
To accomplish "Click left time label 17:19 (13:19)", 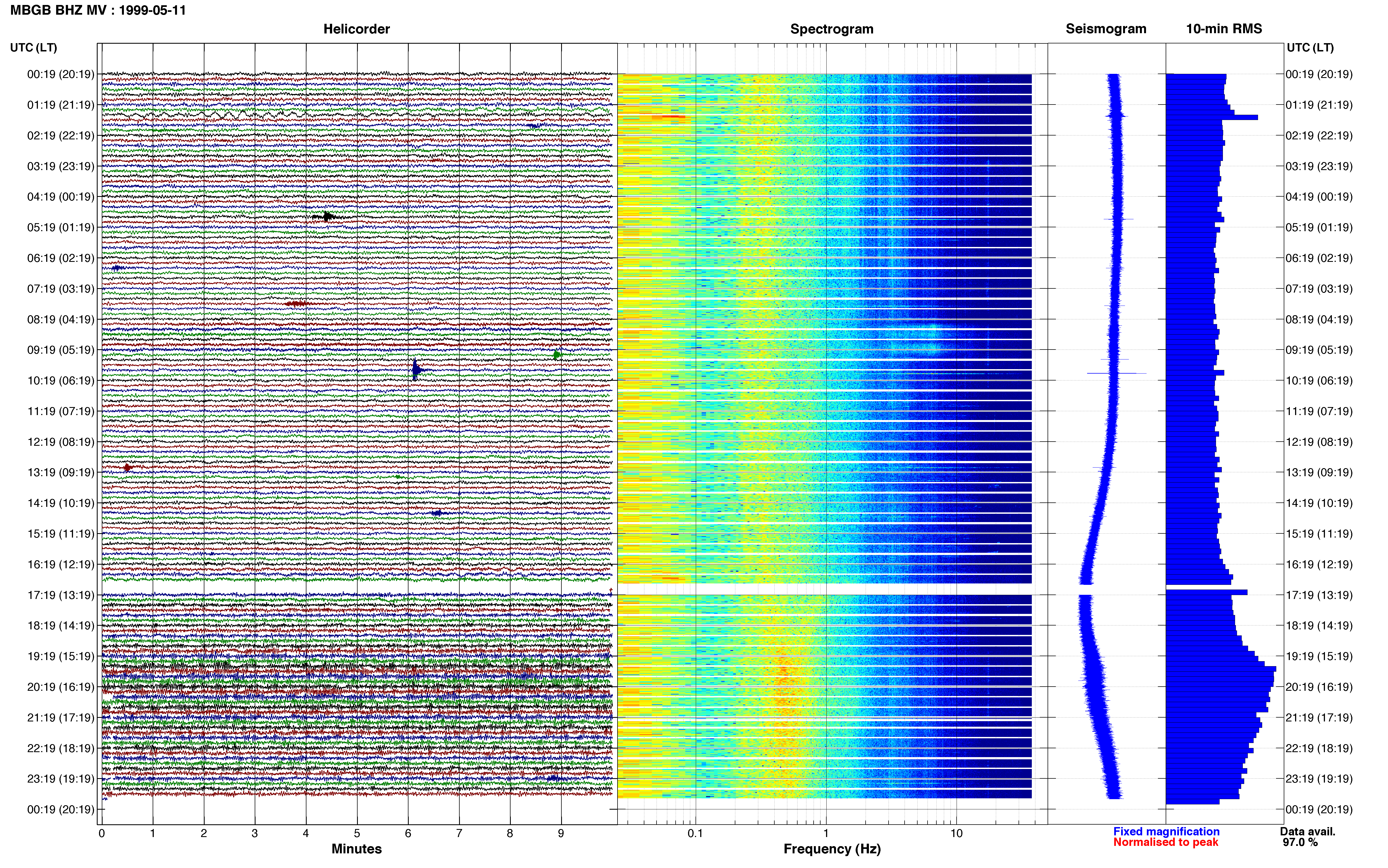I will point(61,595).
